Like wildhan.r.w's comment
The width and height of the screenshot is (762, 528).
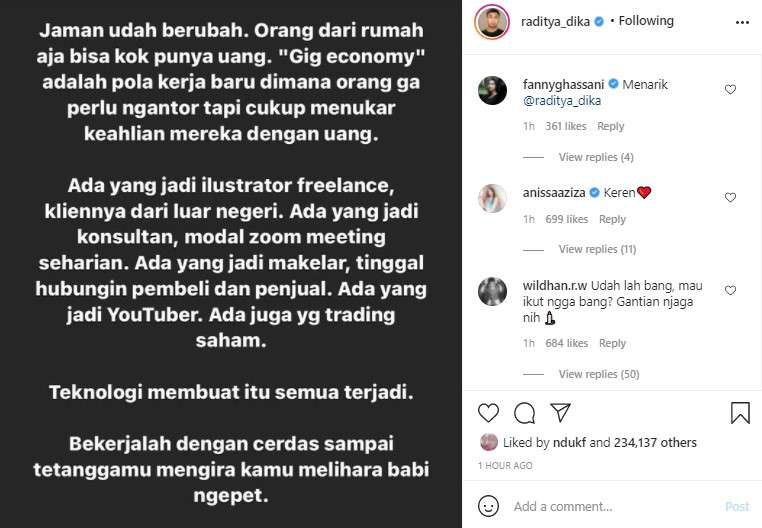(730, 290)
